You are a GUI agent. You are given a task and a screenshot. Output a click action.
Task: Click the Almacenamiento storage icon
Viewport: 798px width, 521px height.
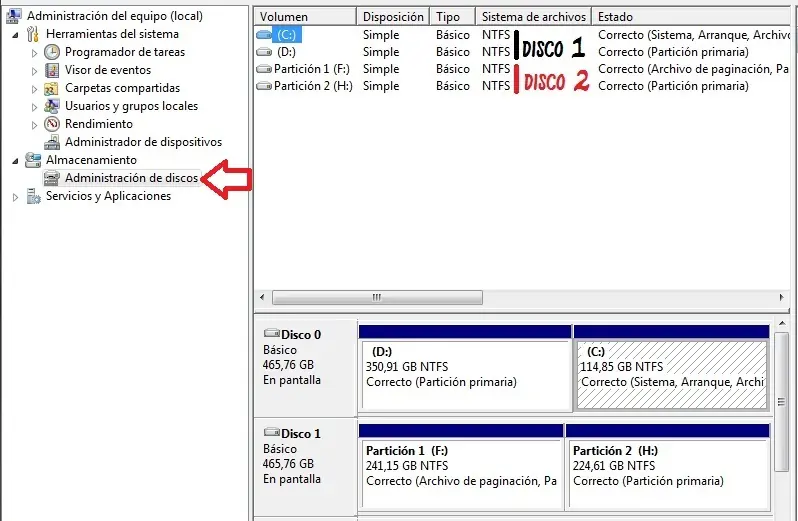pos(33,160)
